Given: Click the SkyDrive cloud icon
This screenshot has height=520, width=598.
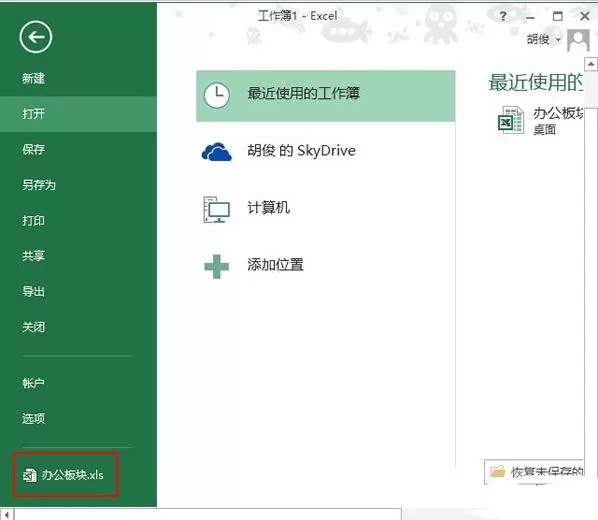Looking at the screenshot, I should point(216,151).
